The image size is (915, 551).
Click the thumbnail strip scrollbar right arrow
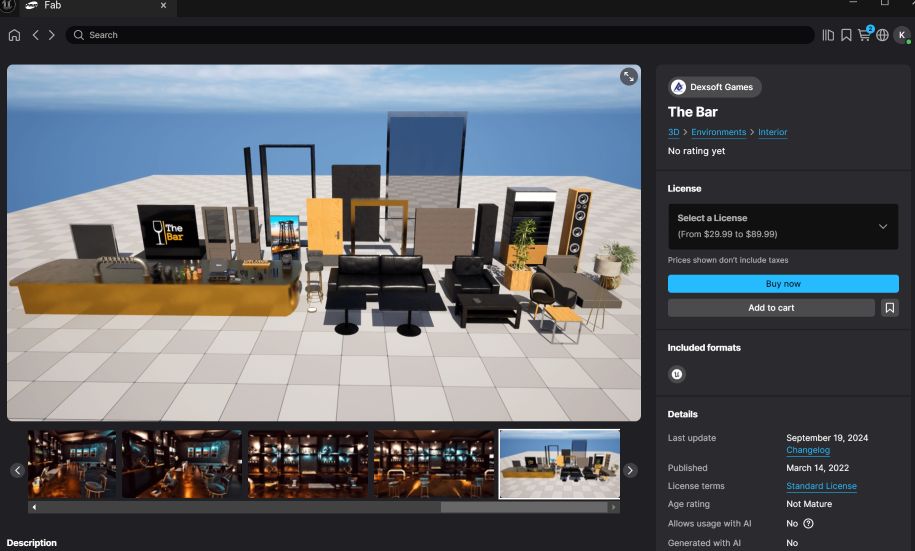point(613,507)
